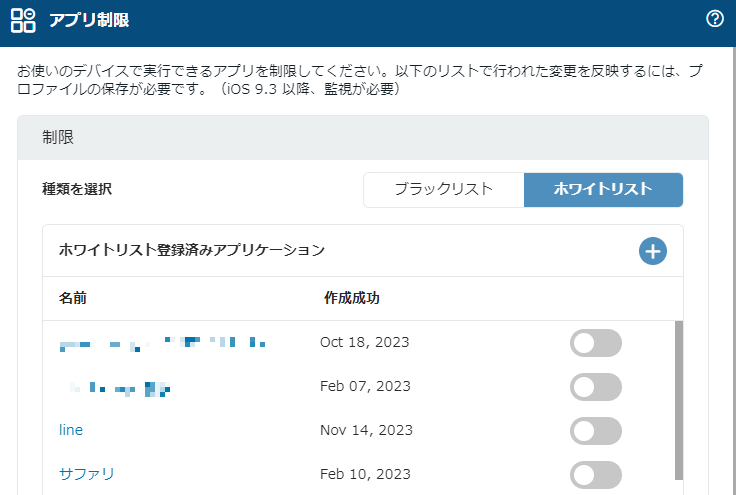This screenshot has height=495, width=736.
Task: Open the help question mark icon
Action: tap(714, 19)
